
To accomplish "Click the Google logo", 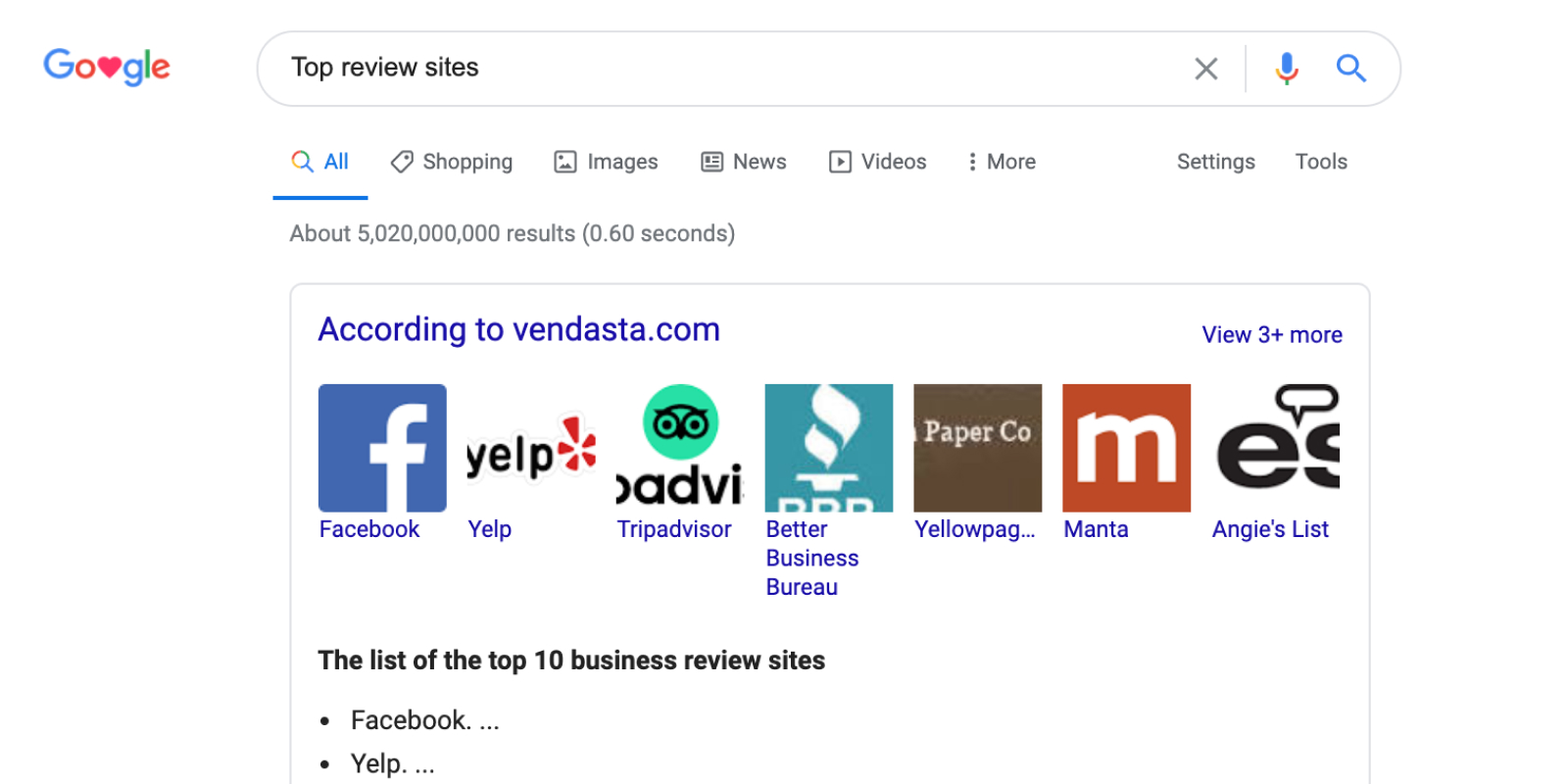I will pos(106,66).
